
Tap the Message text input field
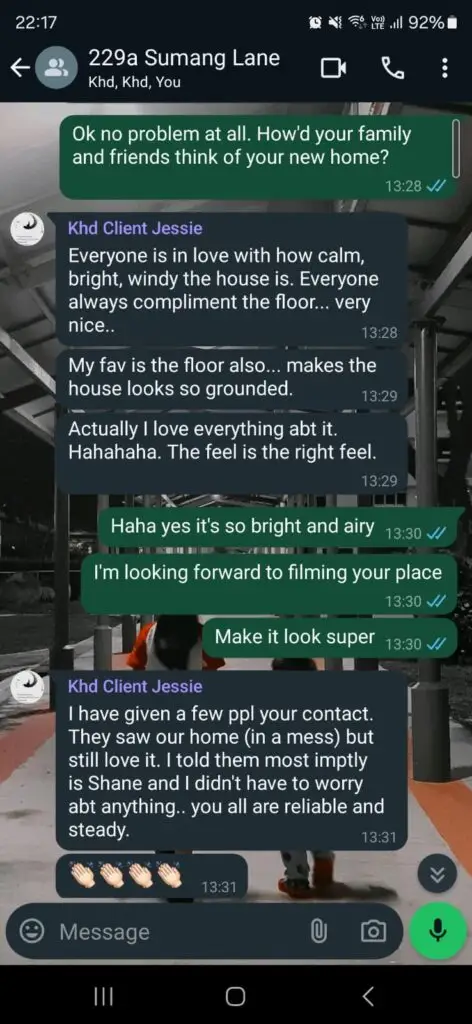coord(176,932)
